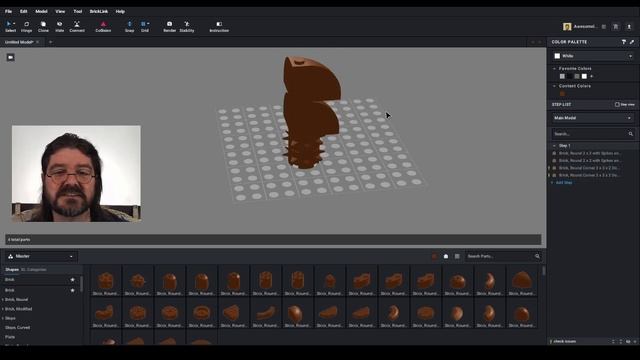
Task: Collapse the Content Colors section
Action: coord(554,86)
